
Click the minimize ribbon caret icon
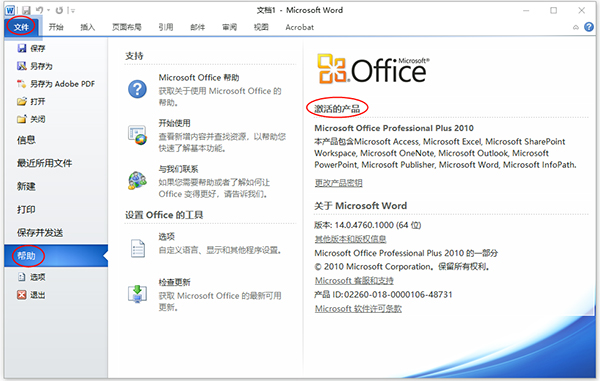(576, 27)
